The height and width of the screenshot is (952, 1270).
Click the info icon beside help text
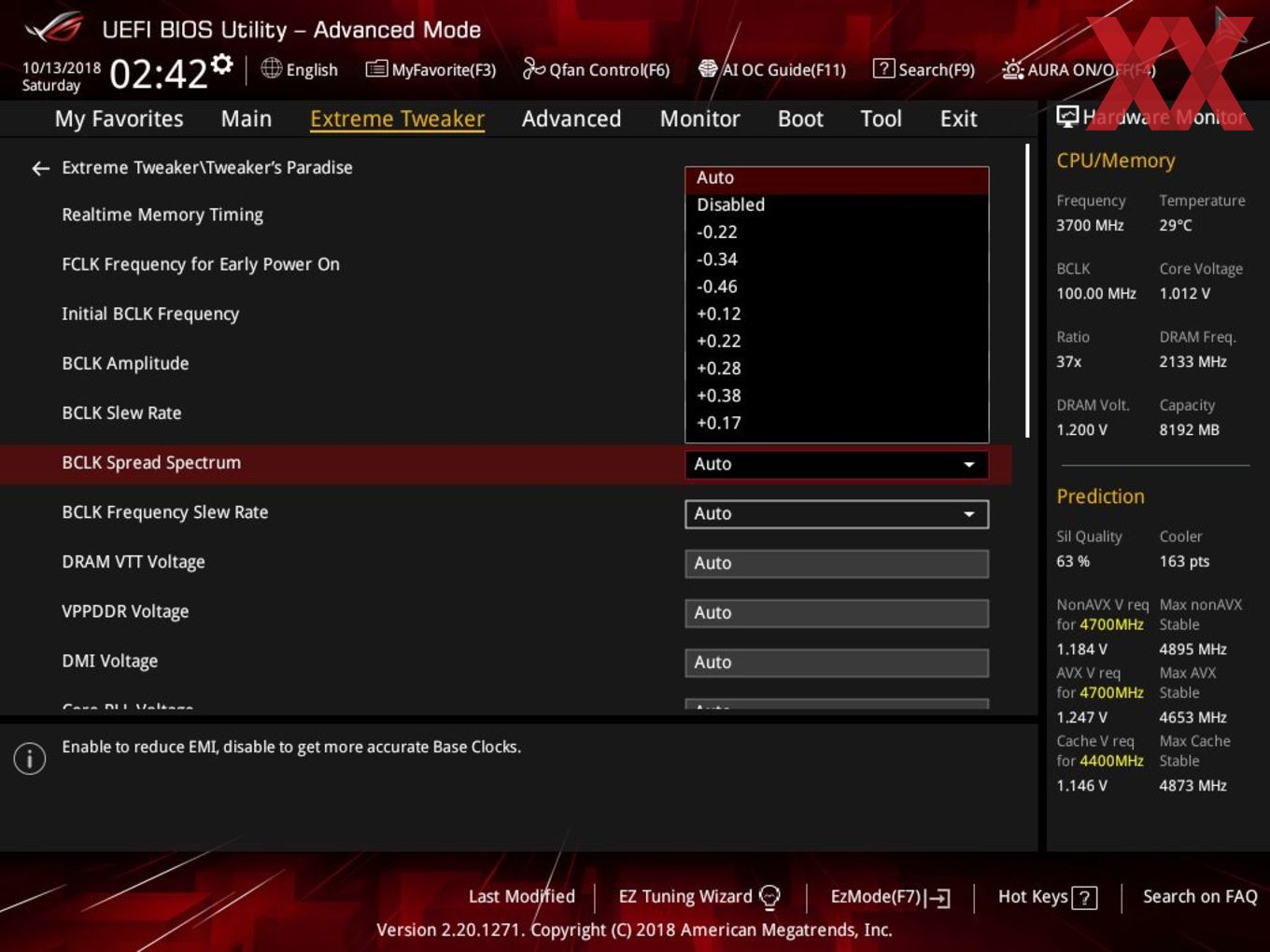click(x=30, y=758)
